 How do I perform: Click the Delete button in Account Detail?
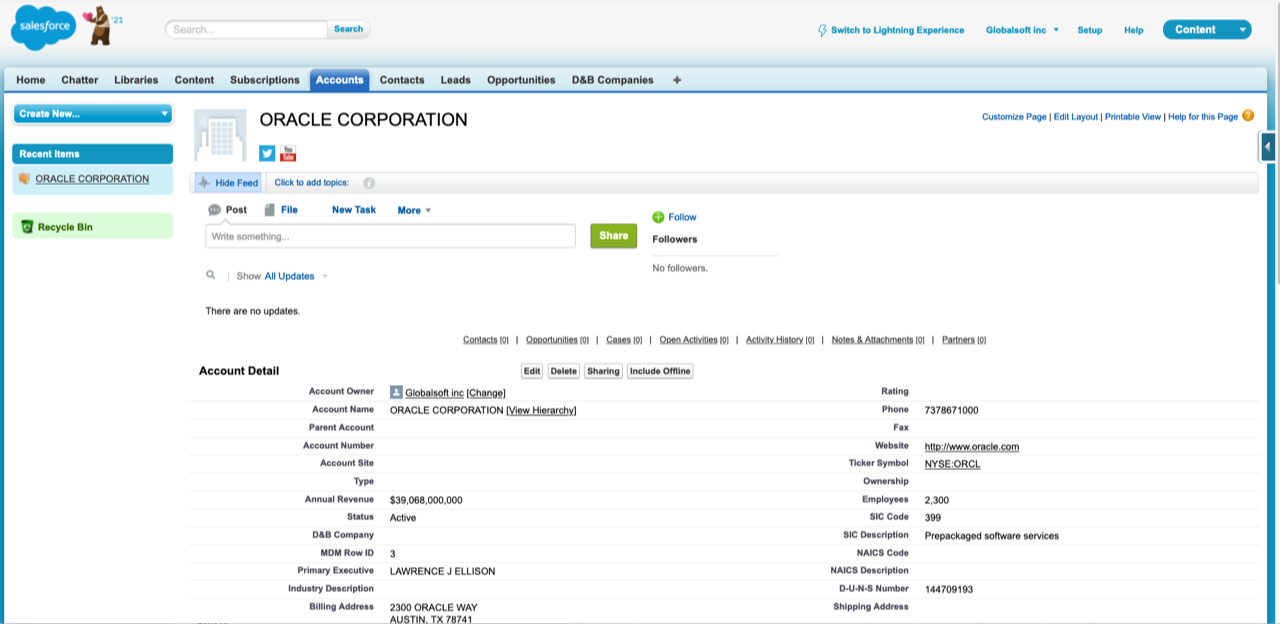pos(564,371)
